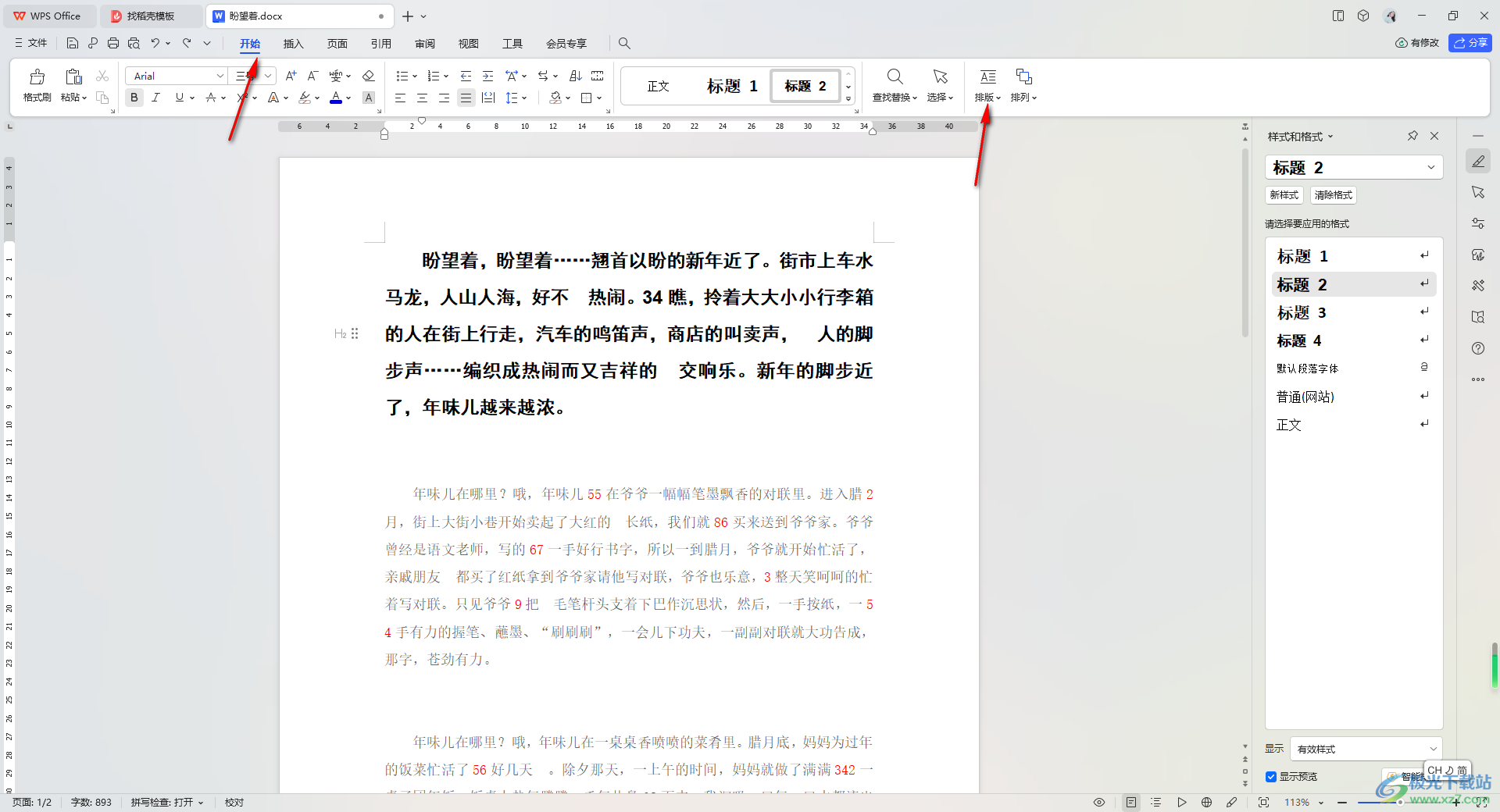Screen dimensions: 1500x812
Task: Toggle character shading button
Action: (x=369, y=98)
